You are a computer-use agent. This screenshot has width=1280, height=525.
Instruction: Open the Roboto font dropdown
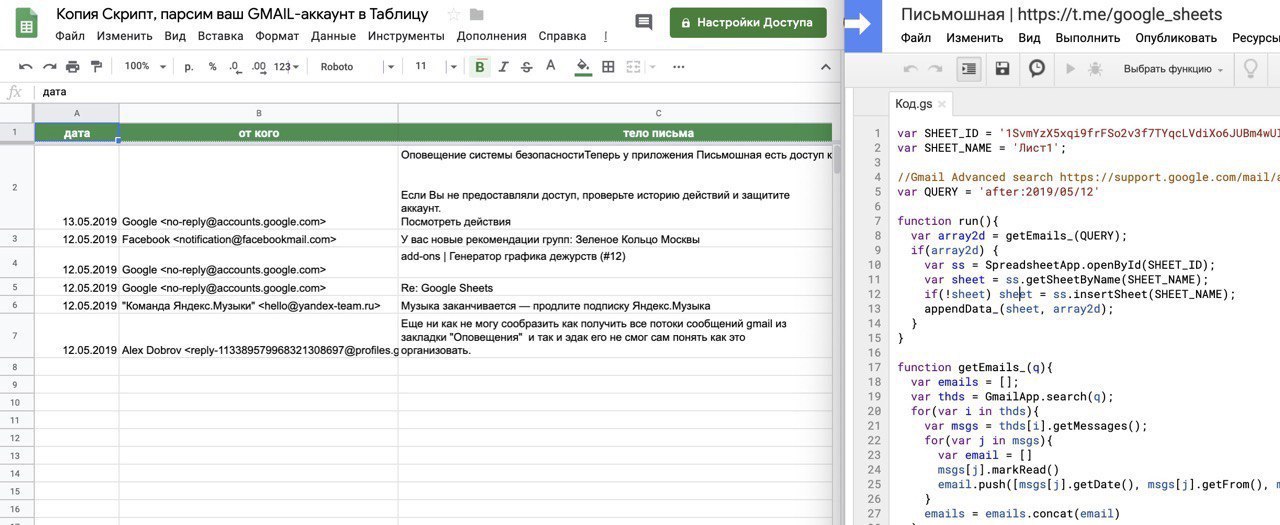[x=356, y=67]
